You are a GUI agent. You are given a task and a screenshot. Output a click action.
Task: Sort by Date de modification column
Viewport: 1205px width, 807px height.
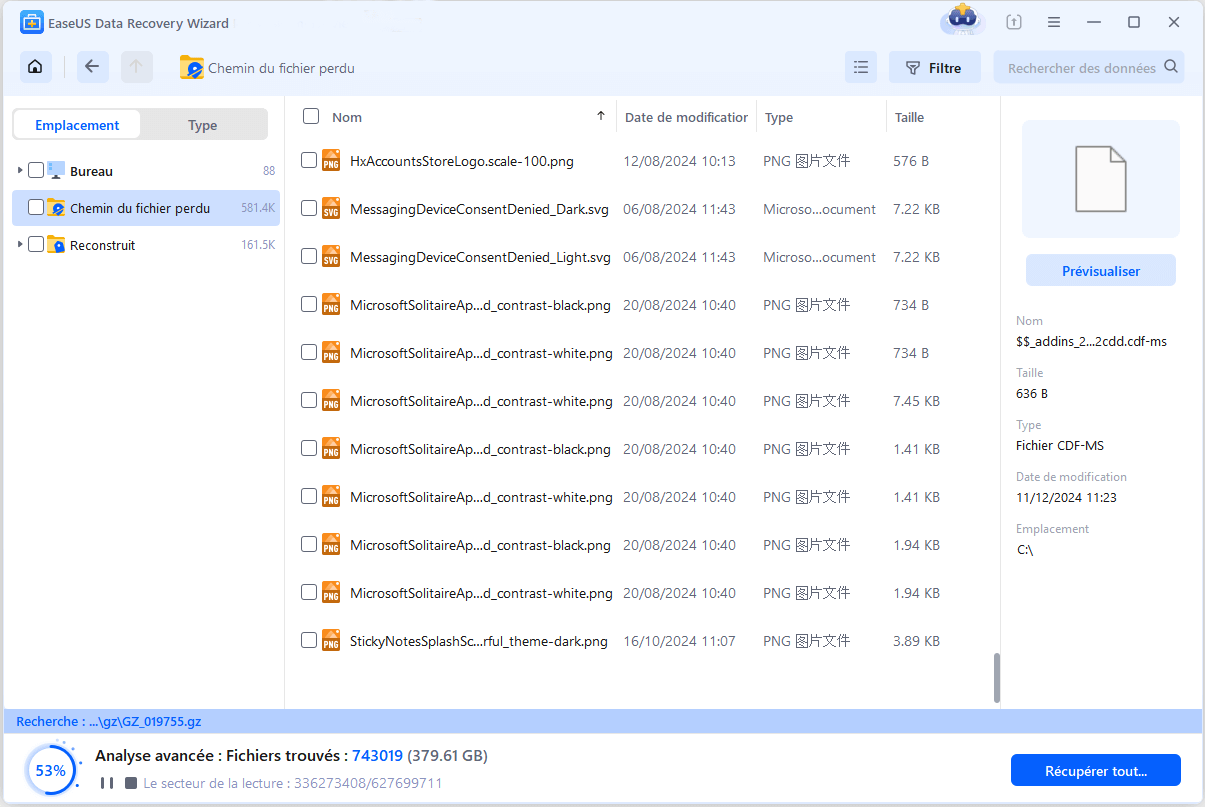point(686,117)
